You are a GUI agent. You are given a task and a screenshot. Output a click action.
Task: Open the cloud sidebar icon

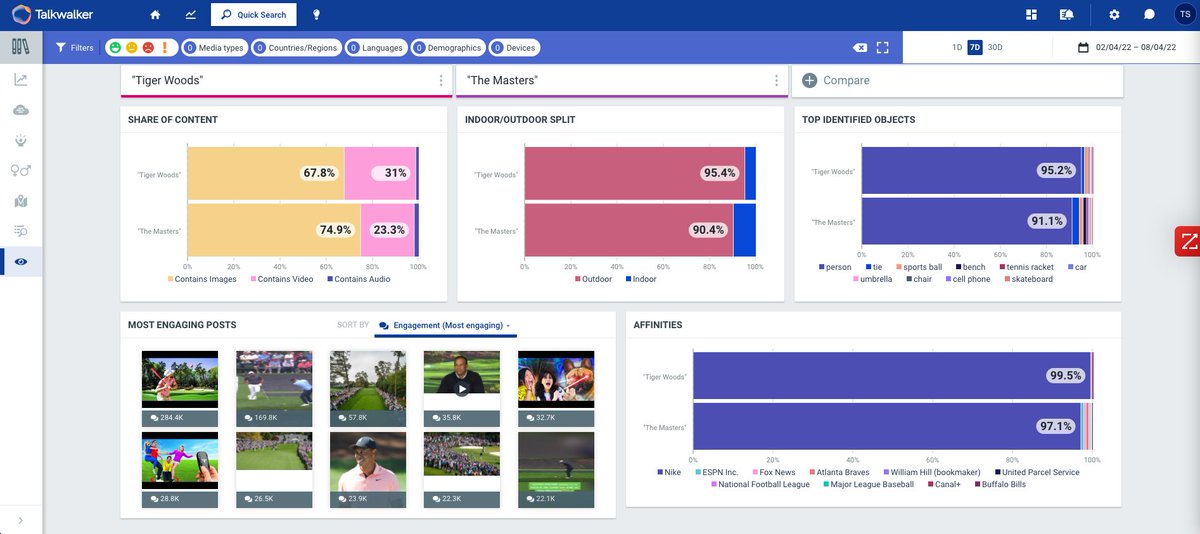(x=21, y=110)
